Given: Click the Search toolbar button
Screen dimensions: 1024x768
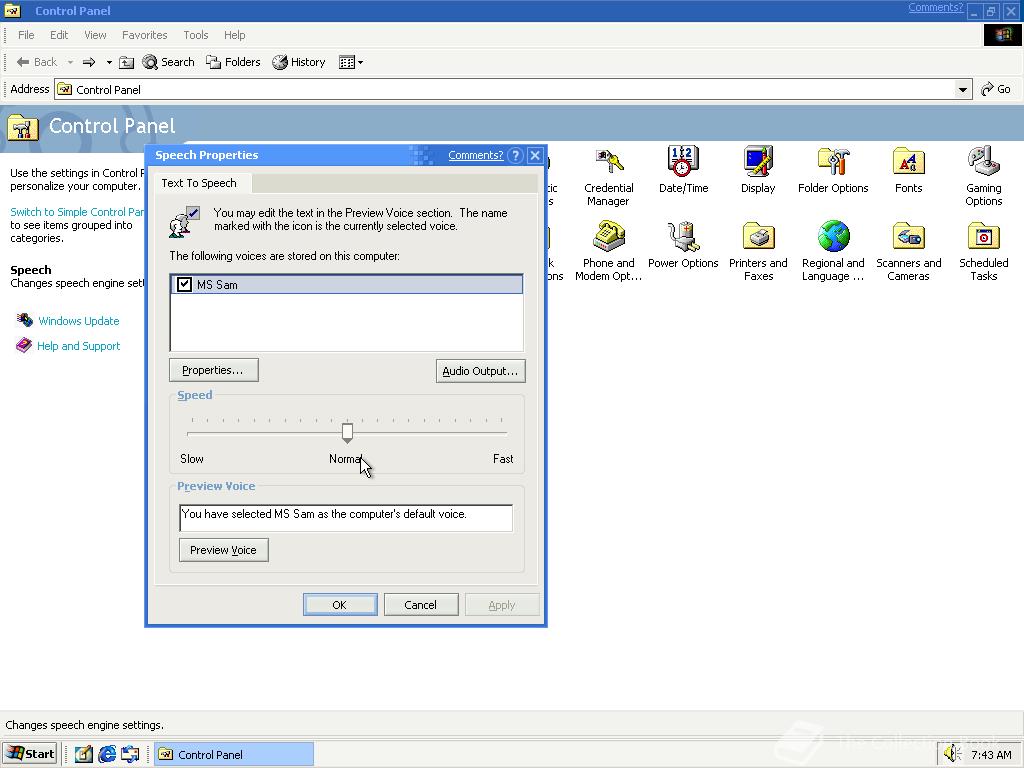Looking at the screenshot, I should [168, 62].
